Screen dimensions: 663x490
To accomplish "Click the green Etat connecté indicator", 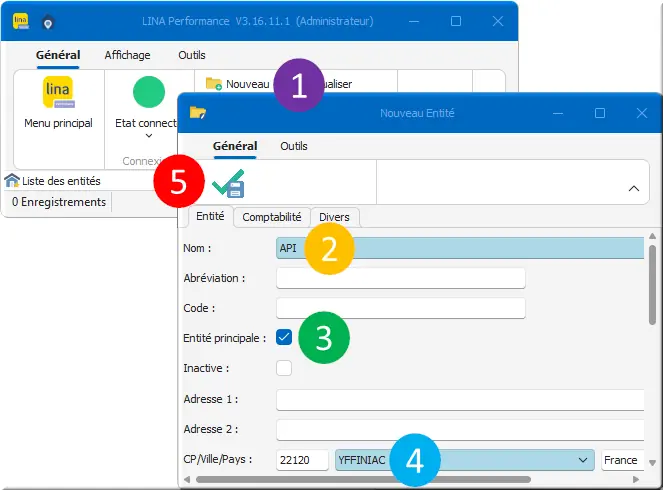I will point(149,92).
